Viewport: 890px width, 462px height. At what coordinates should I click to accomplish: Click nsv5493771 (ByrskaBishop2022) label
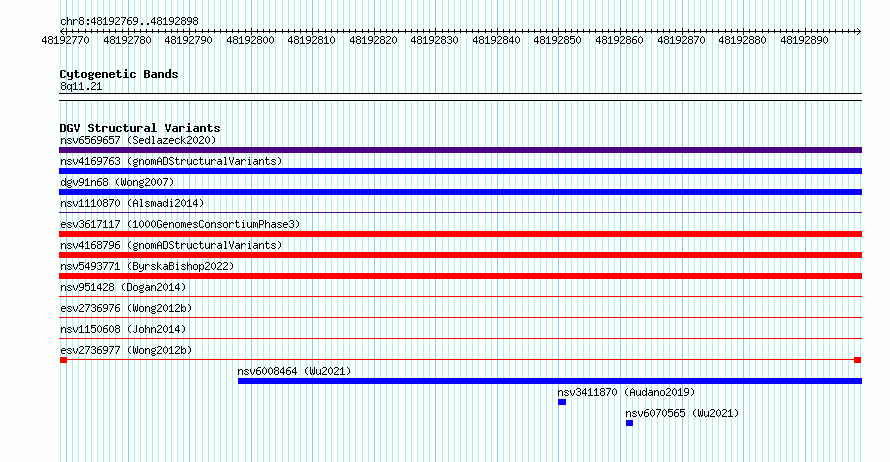[147, 266]
